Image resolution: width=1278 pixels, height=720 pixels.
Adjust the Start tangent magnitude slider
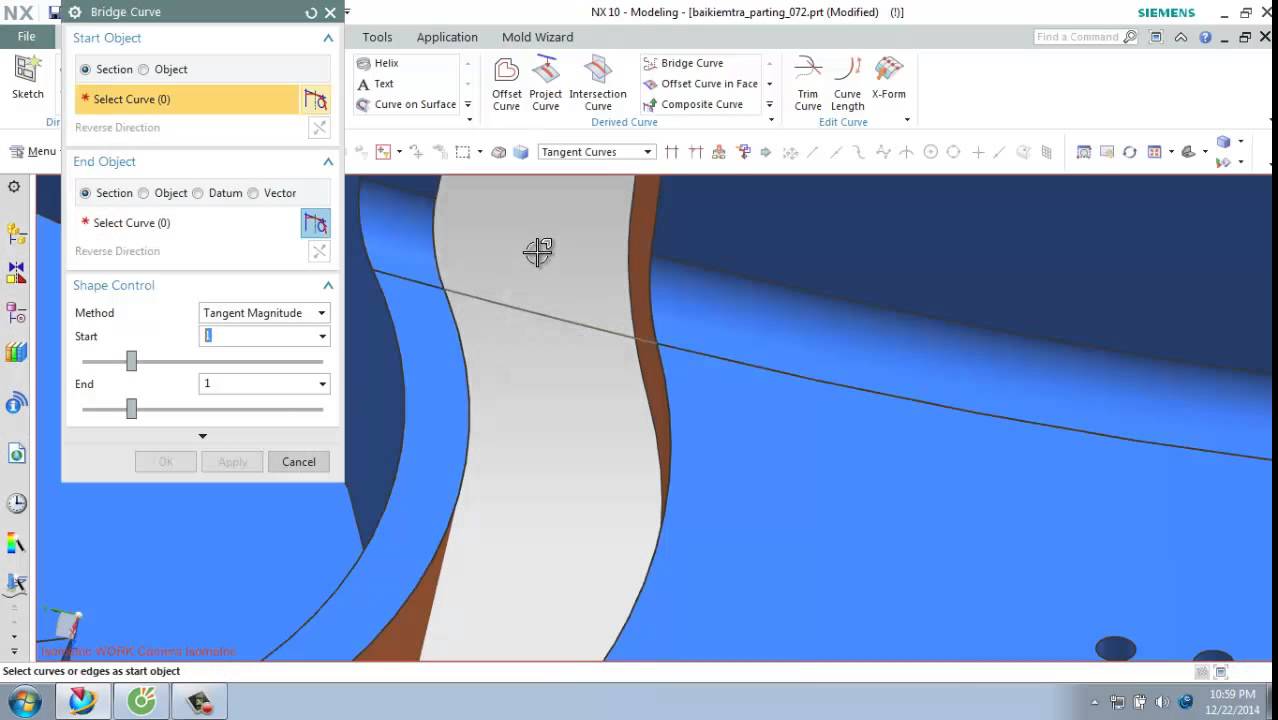click(131, 361)
